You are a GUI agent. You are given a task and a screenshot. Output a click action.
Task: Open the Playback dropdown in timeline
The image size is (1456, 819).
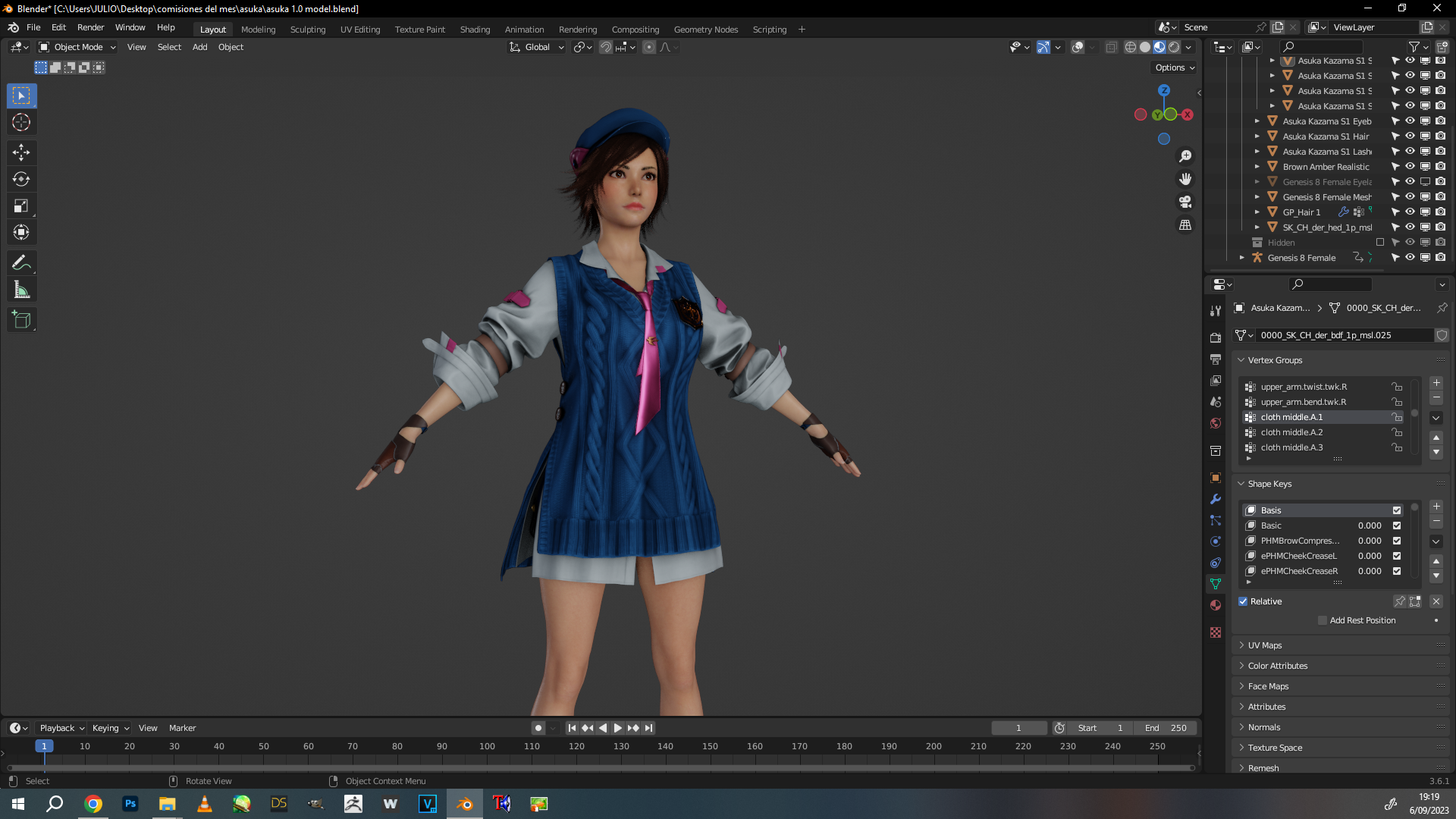pyautogui.click(x=61, y=728)
